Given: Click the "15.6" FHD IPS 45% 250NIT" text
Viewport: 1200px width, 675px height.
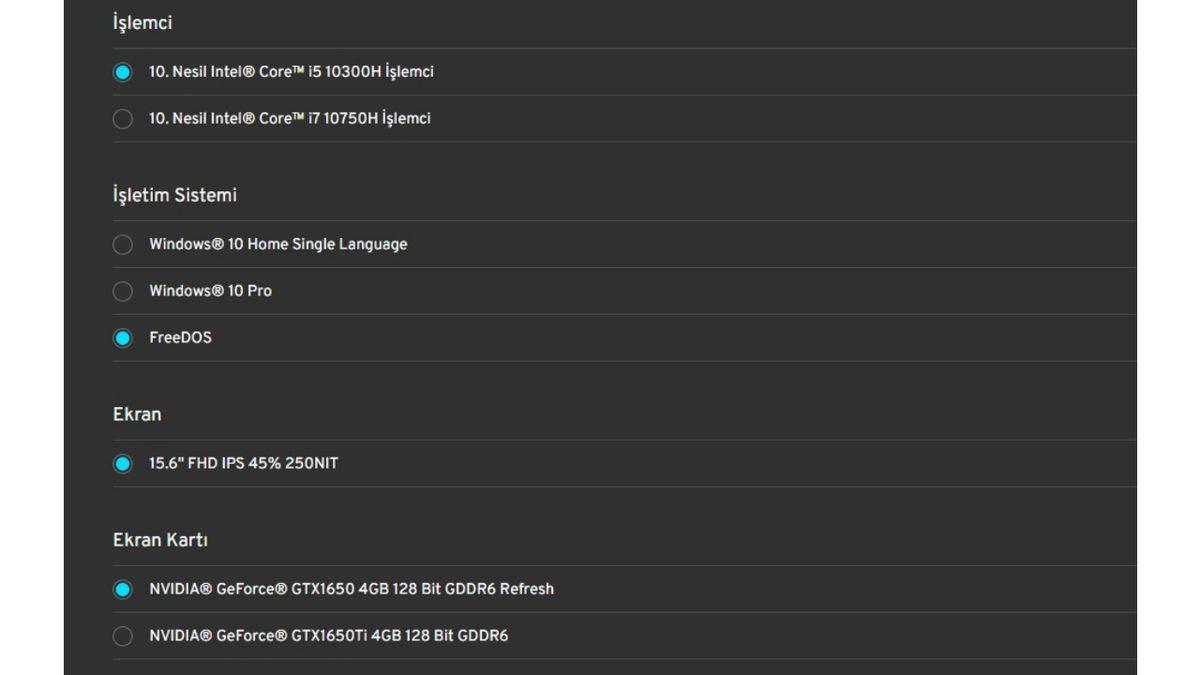Looking at the screenshot, I should (x=243, y=464).
